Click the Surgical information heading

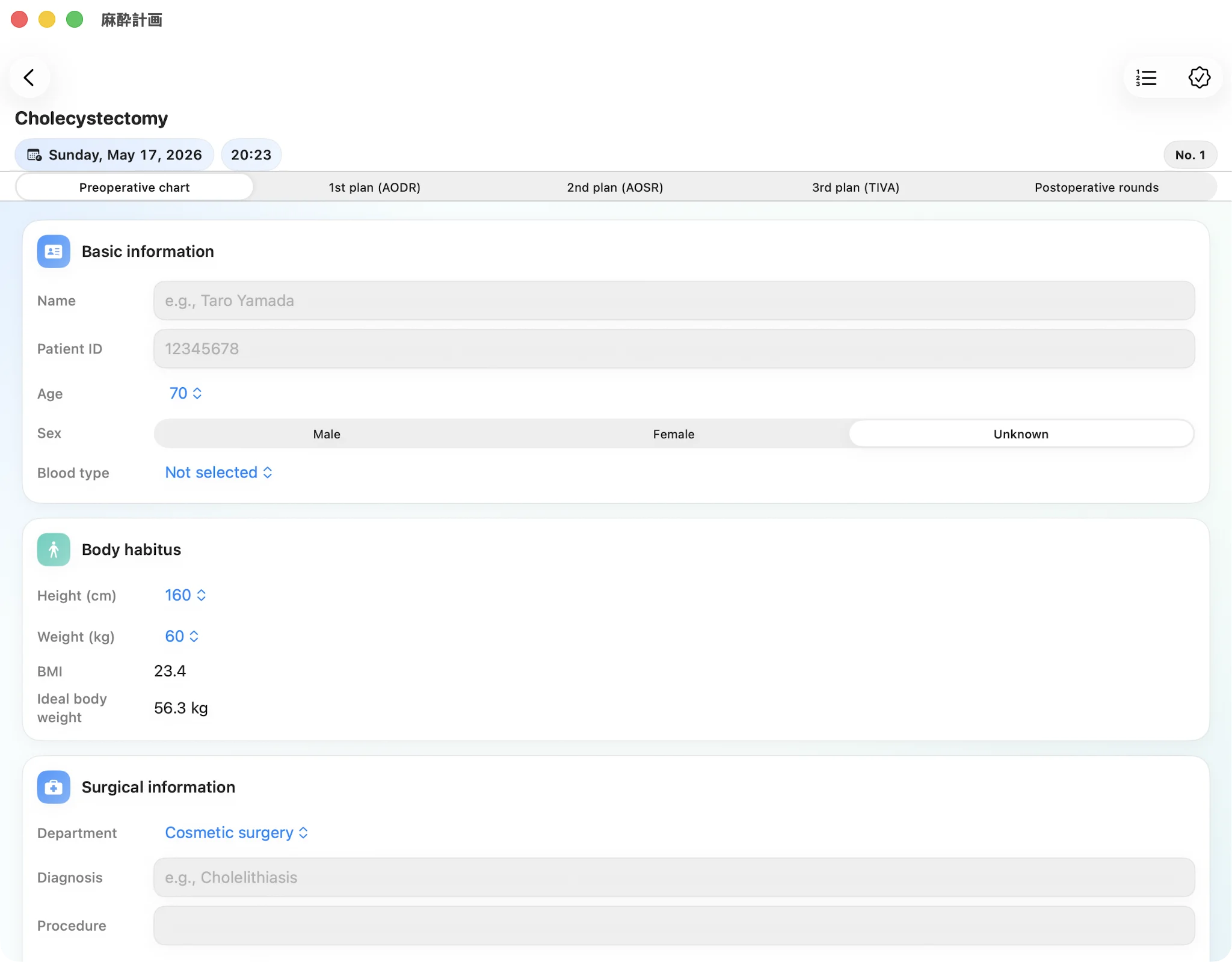[158, 787]
